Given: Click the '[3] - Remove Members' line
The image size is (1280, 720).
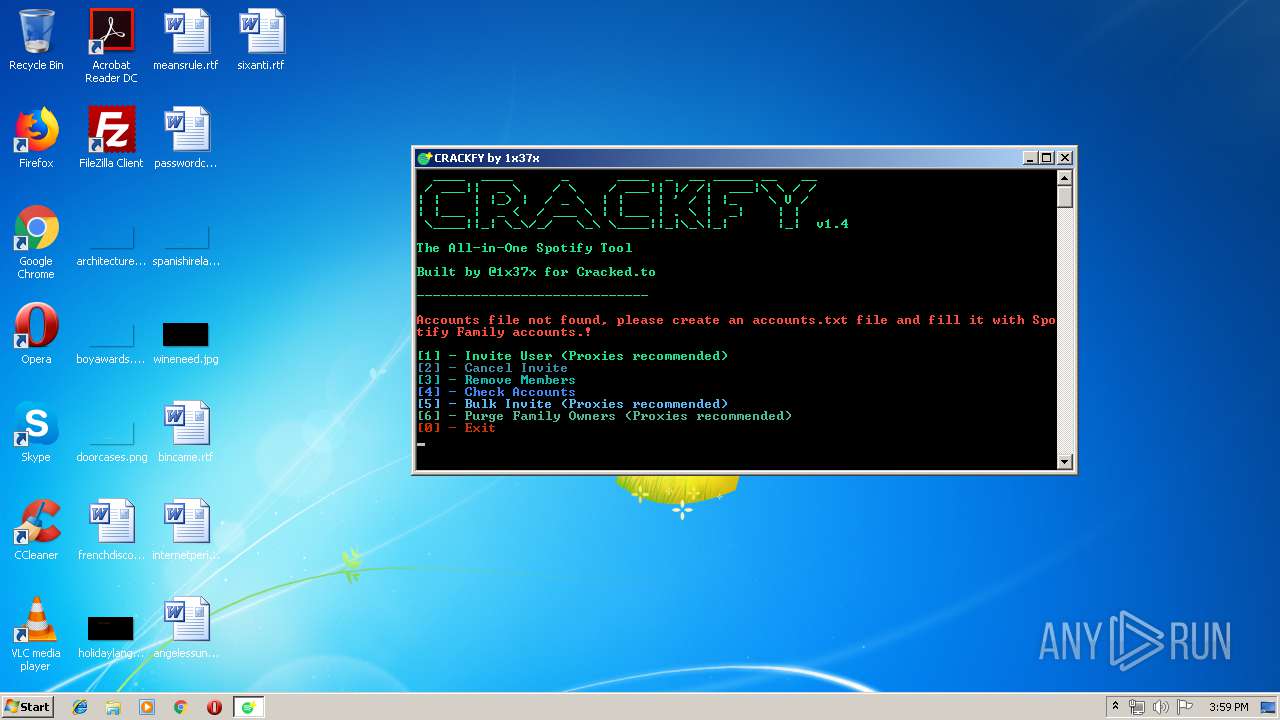Looking at the screenshot, I should (496, 380).
